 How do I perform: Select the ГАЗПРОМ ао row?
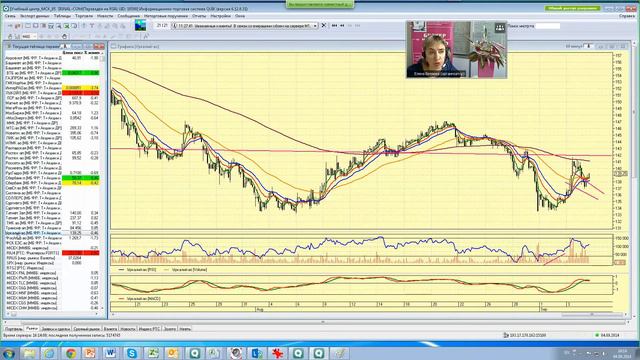[x=52, y=78]
